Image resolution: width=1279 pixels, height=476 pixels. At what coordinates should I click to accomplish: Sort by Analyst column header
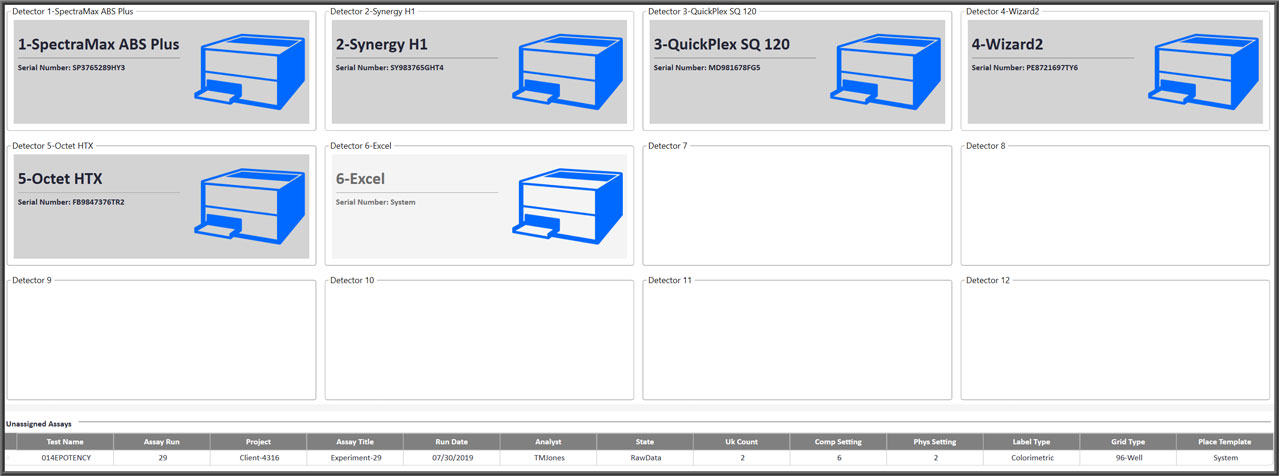pyautogui.click(x=548, y=441)
